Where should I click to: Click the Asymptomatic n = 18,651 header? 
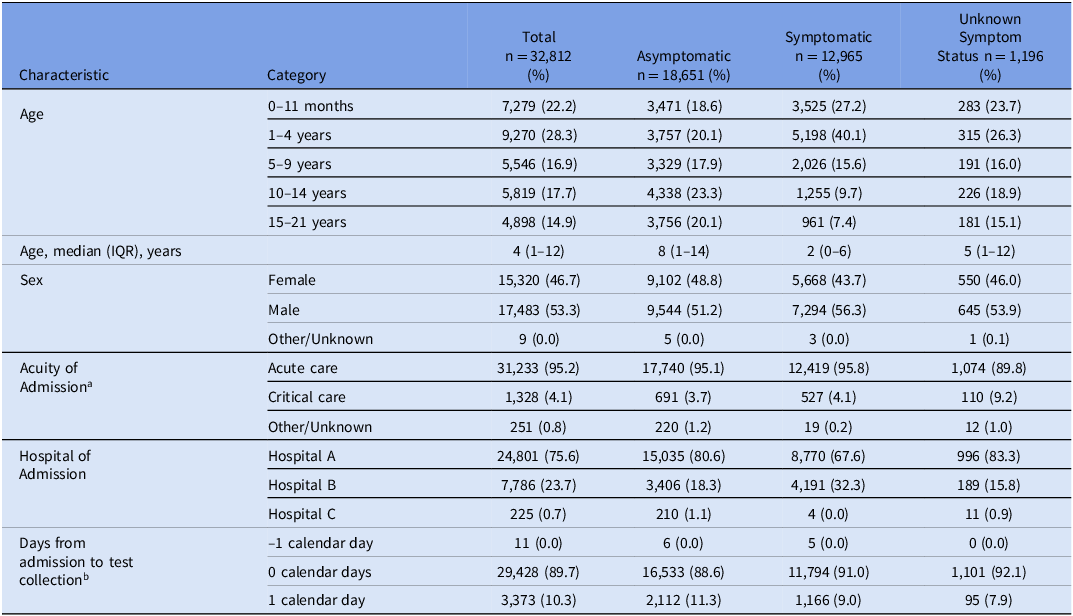(684, 65)
